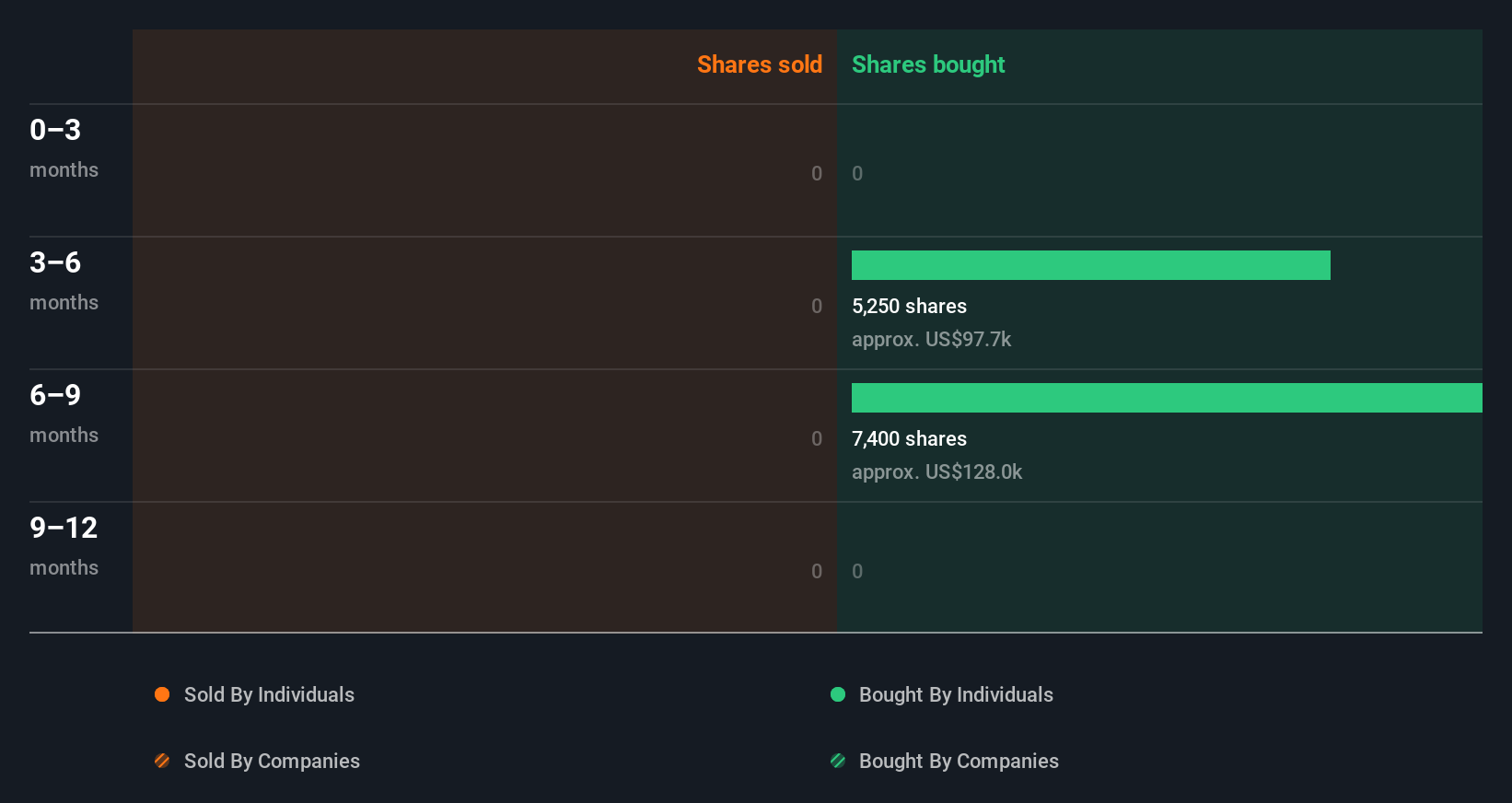Click the approx. US$97.7k amount
The height and width of the screenshot is (803, 1512).
click(x=931, y=340)
